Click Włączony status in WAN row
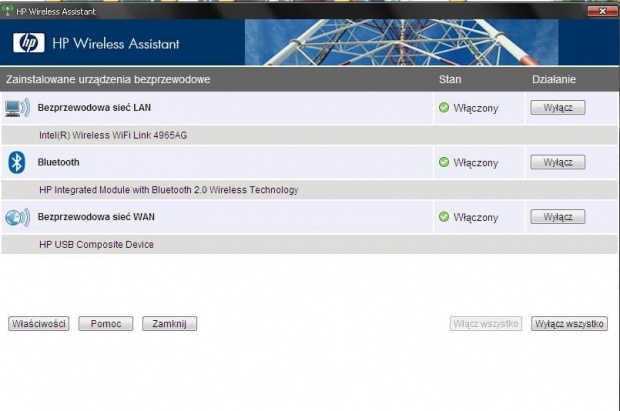 476,217
